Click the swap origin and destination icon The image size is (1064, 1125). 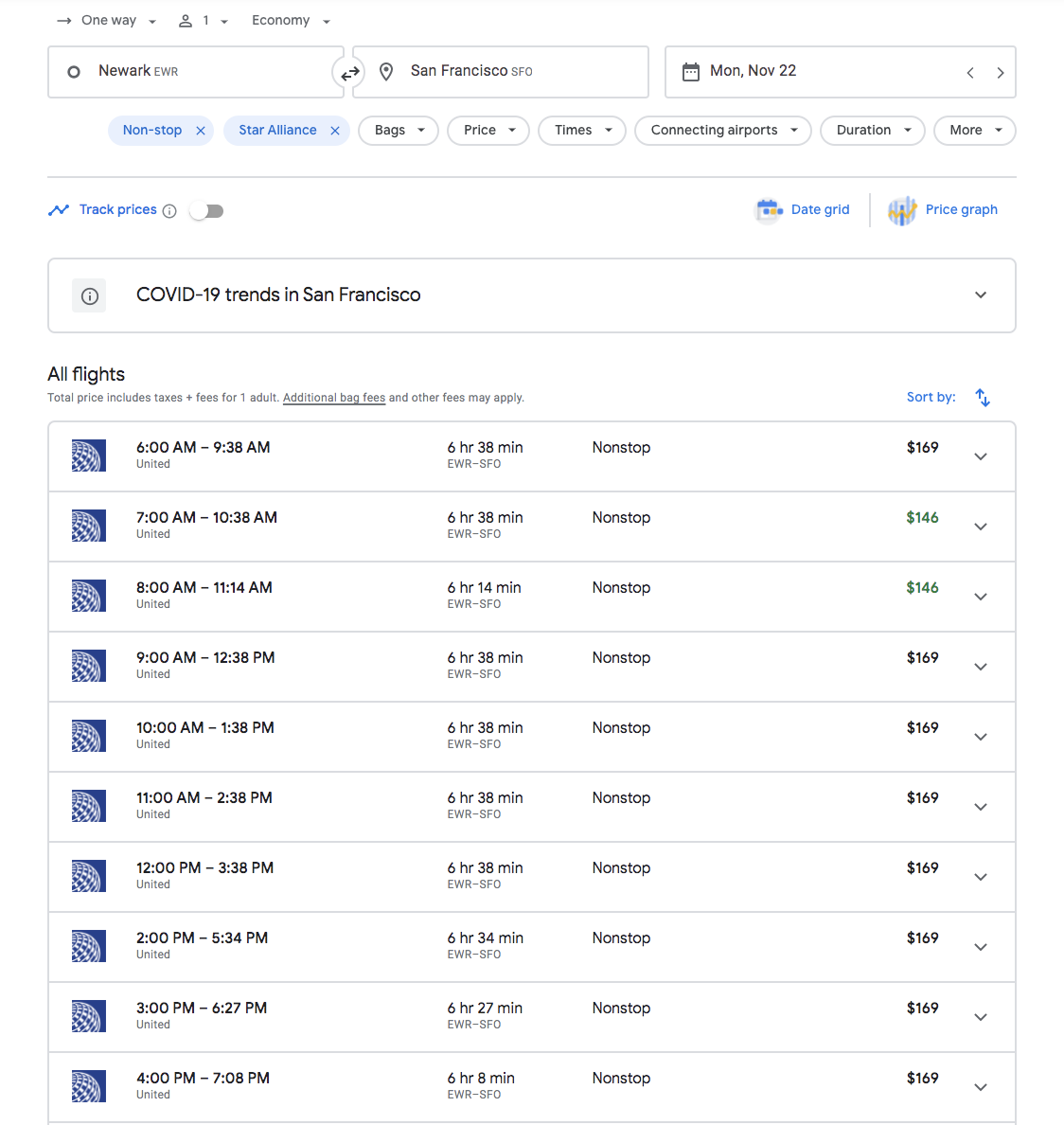click(x=349, y=72)
